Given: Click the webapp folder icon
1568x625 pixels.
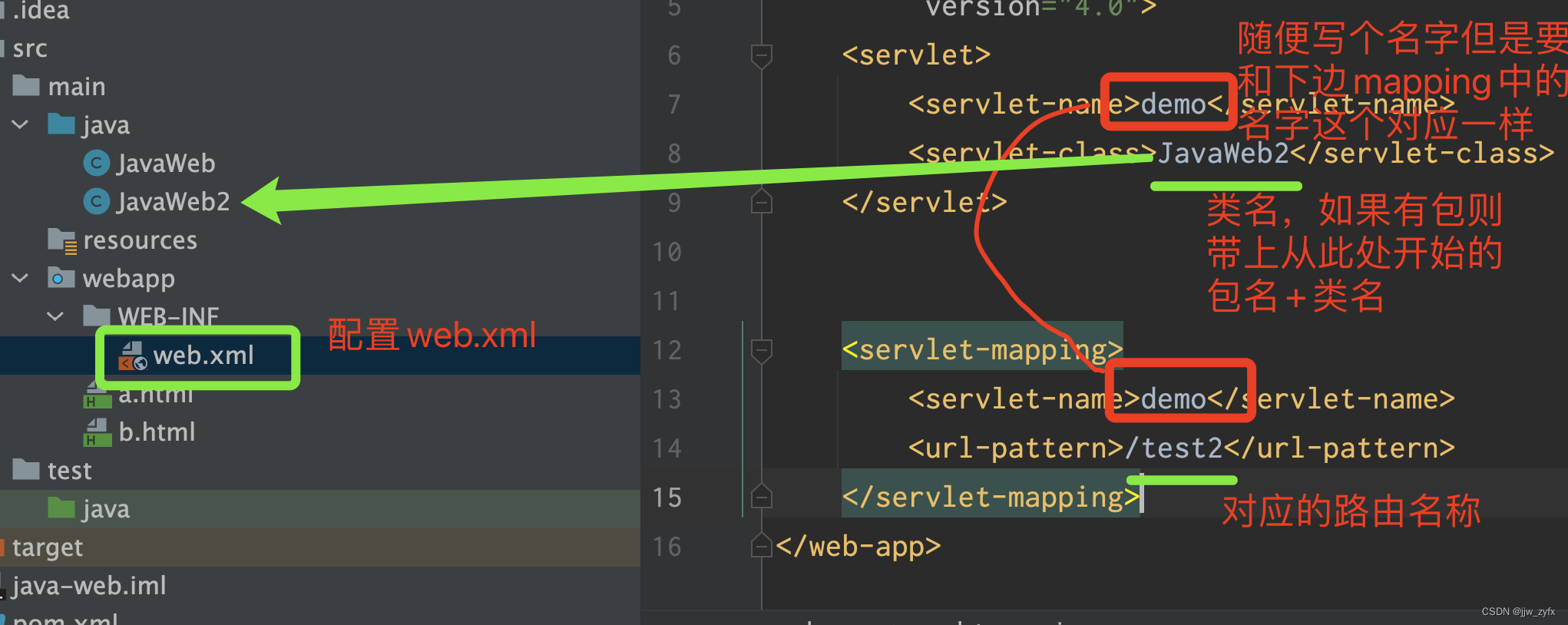Looking at the screenshot, I should [x=61, y=277].
